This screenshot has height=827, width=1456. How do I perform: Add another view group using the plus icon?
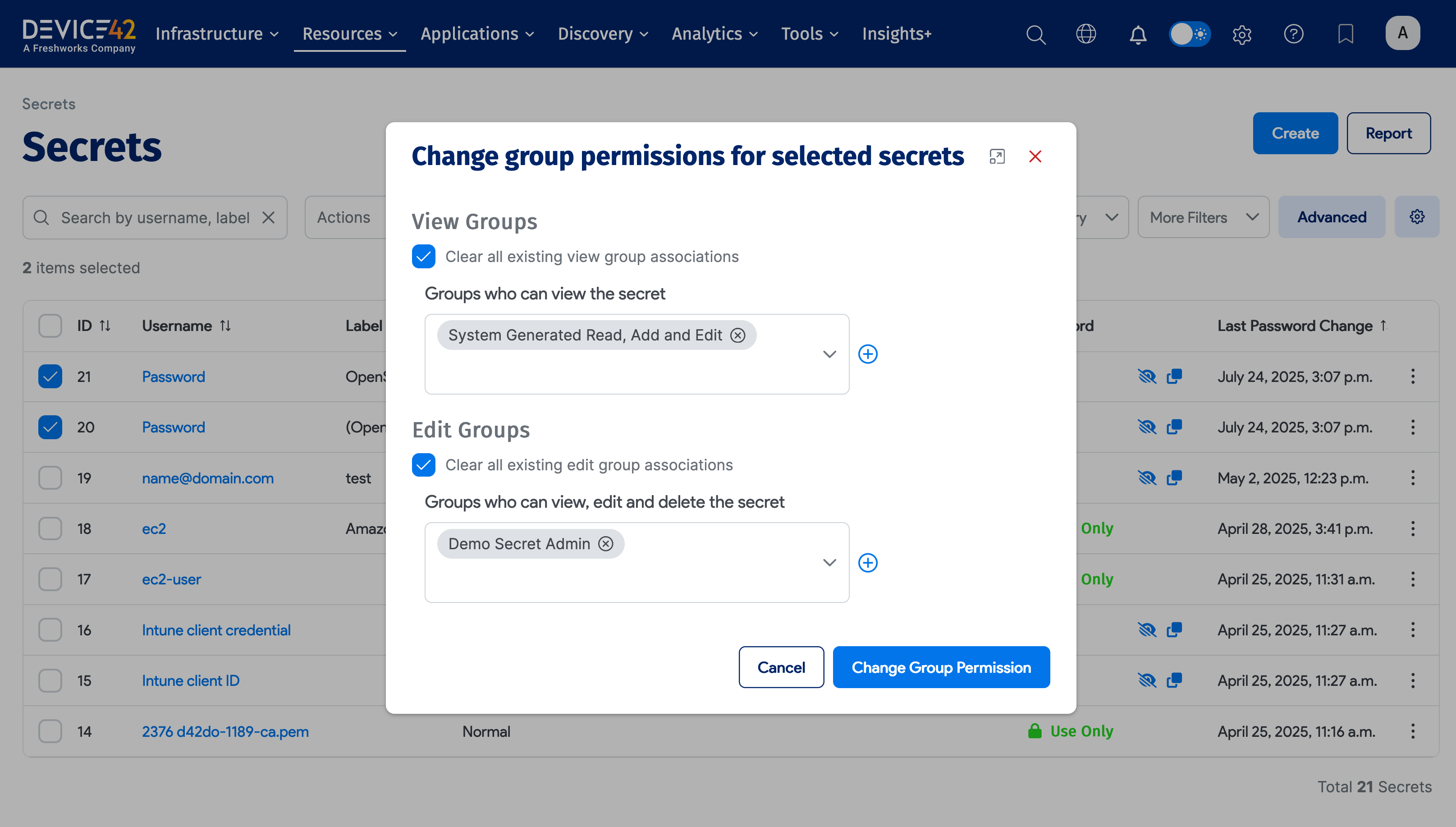click(x=868, y=354)
